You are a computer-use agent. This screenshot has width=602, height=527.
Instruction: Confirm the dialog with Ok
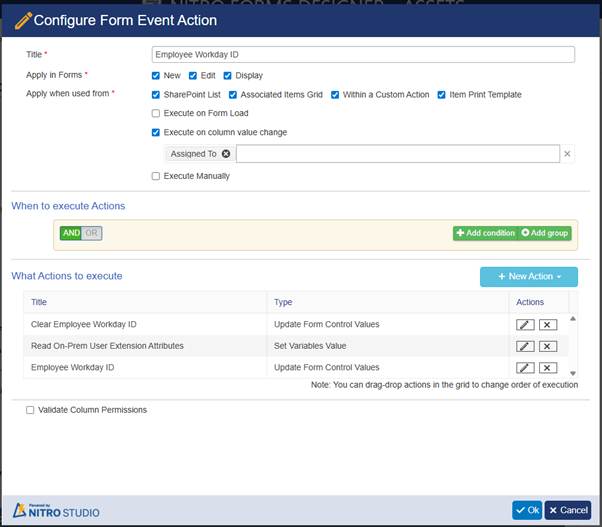[527, 510]
